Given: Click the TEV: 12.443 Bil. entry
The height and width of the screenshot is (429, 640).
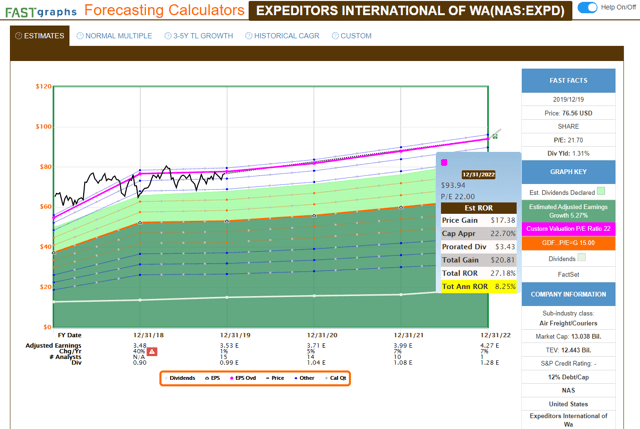Looking at the screenshot, I should click(x=568, y=350).
